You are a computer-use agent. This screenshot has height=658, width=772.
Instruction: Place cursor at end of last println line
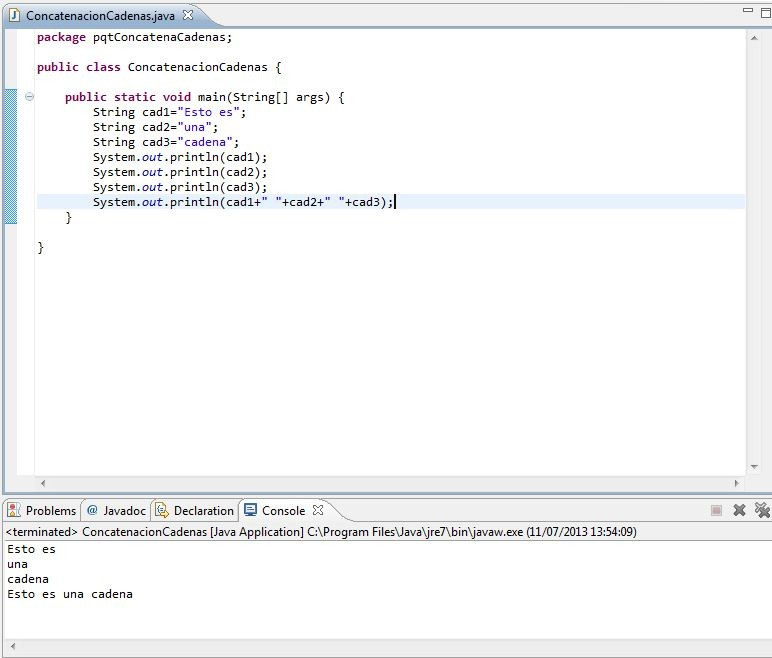point(396,202)
